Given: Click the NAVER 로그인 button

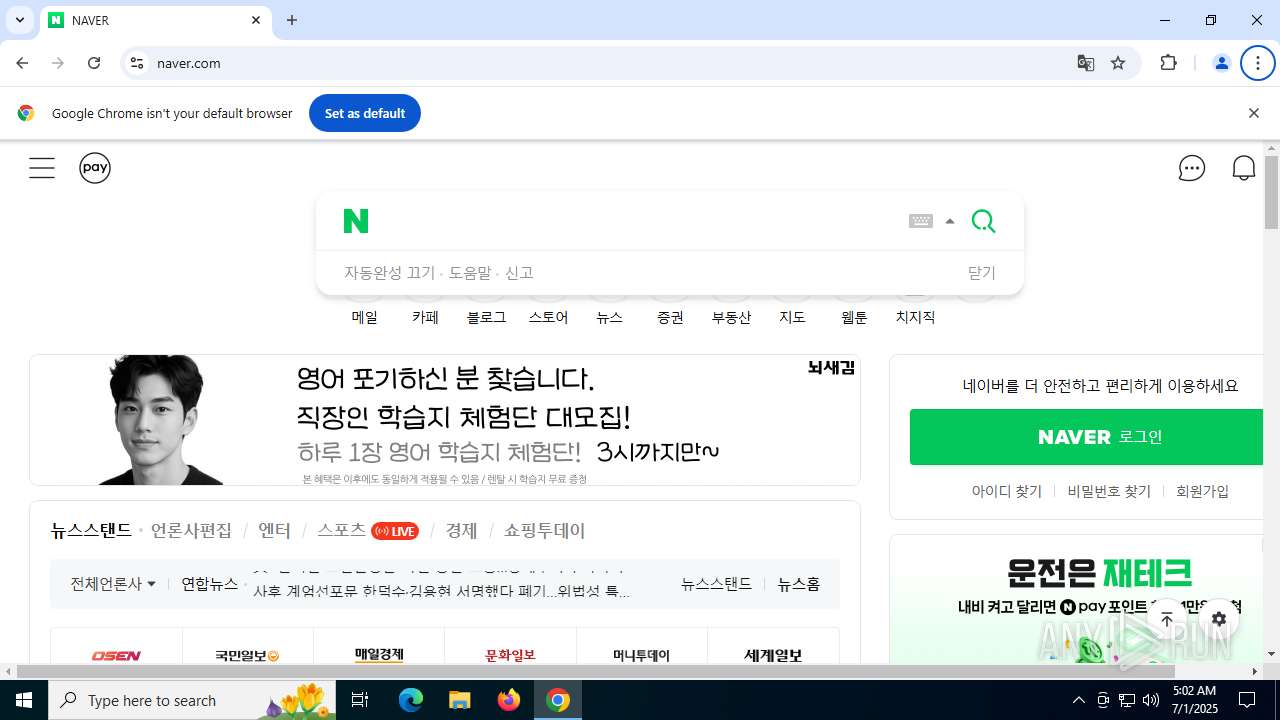Looking at the screenshot, I should tap(1087, 437).
